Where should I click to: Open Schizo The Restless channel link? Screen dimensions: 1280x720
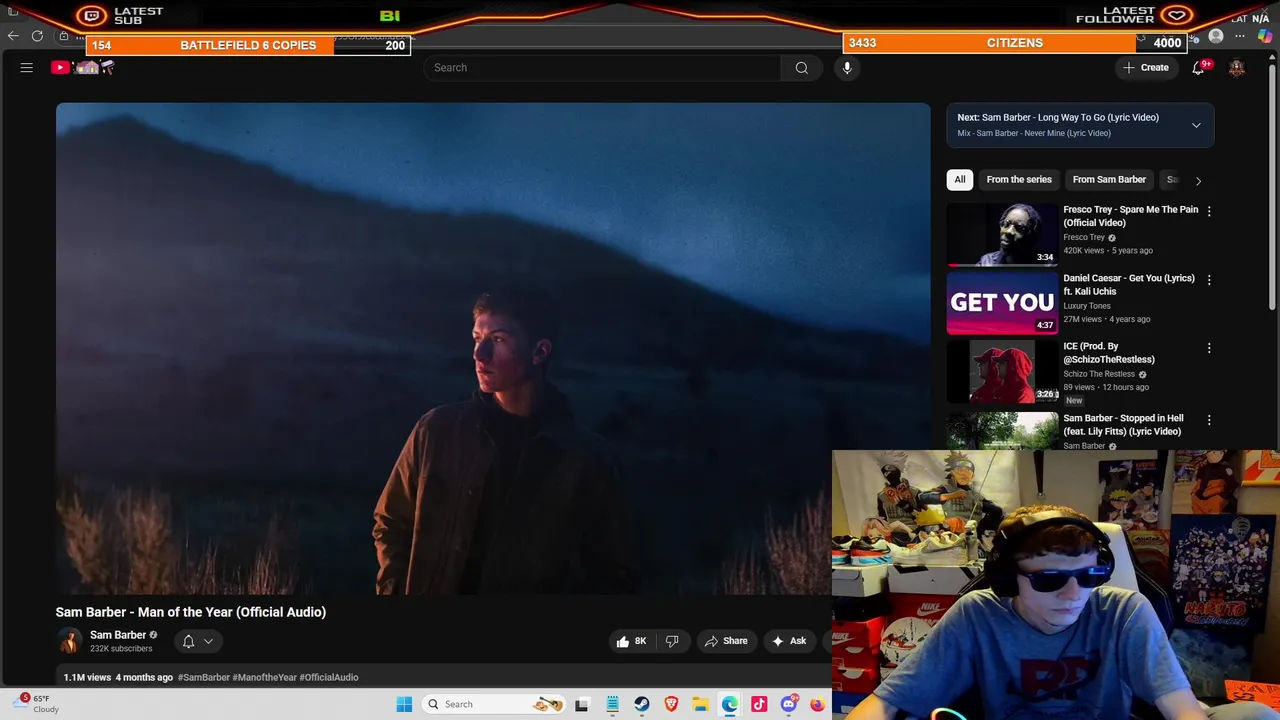[1099, 374]
